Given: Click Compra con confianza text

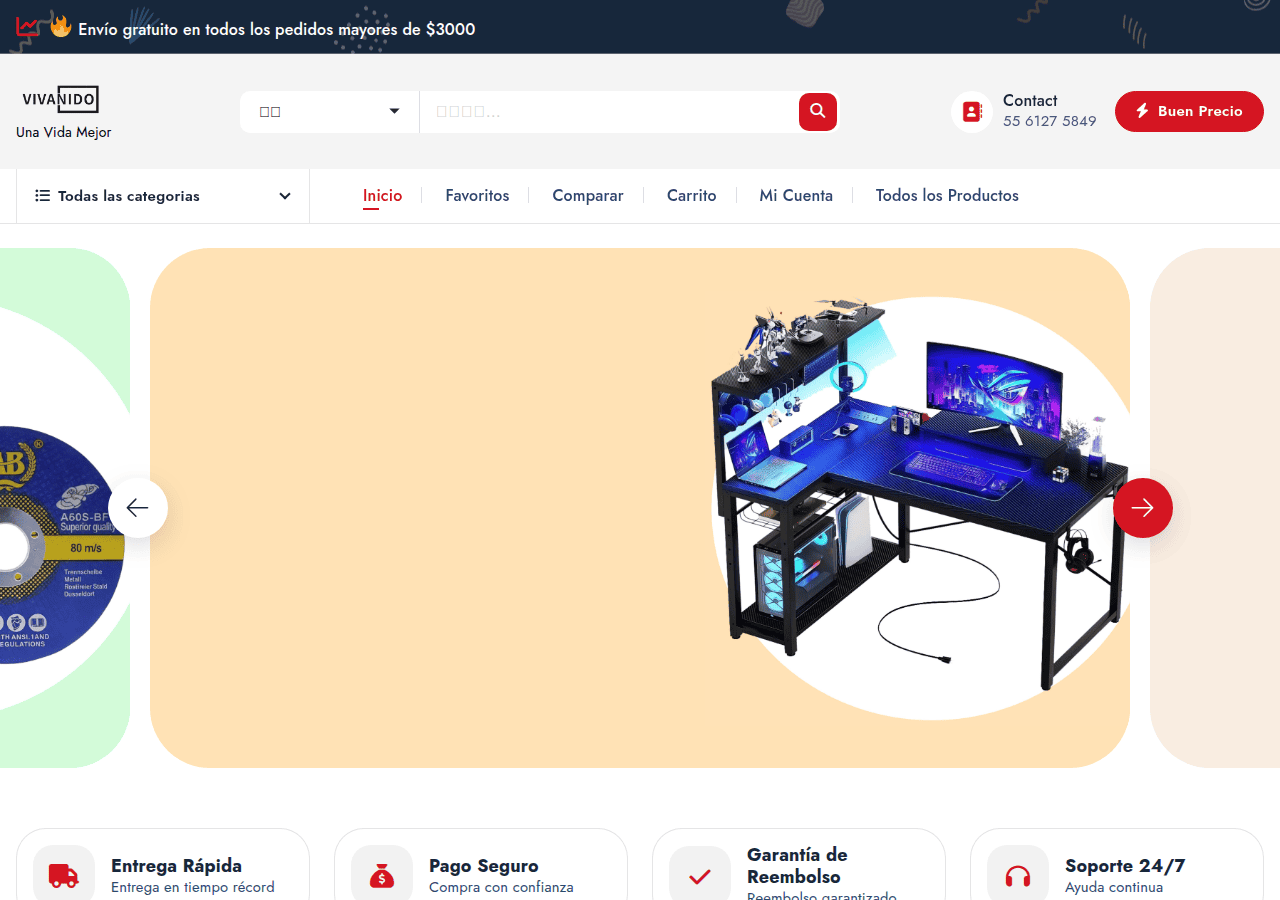Looking at the screenshot, I should point(501,887).
